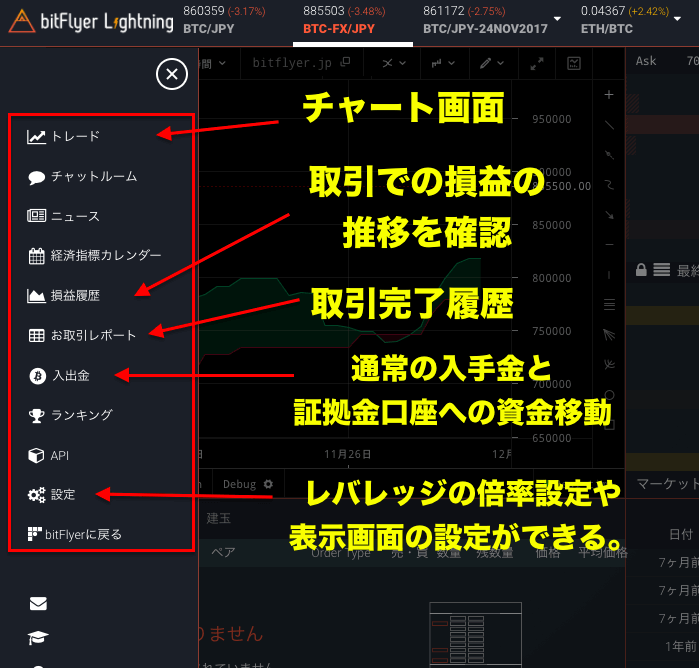Click the plus crosshair tool in chart sidebar

[609, 95]
